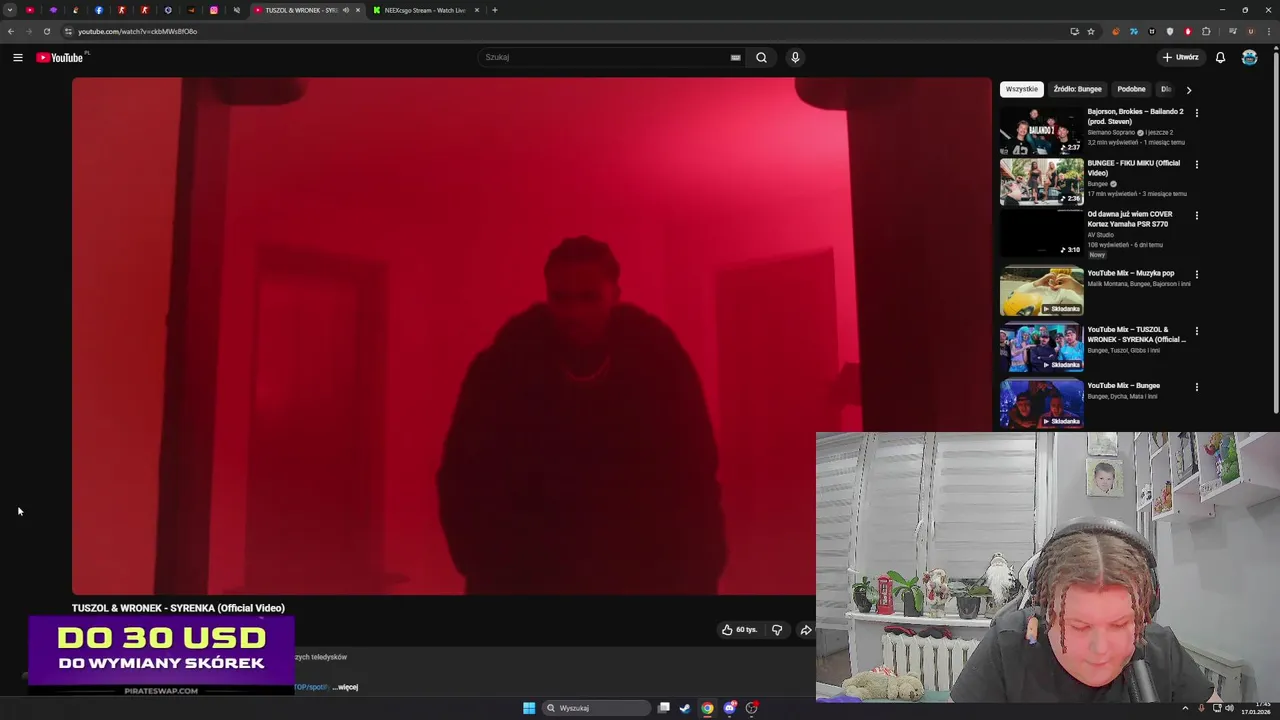The width and height of the screenshot is (1280, 720).
Task: Close the NEEXcsgo Stream tab
Action: [x=477, y=10]
